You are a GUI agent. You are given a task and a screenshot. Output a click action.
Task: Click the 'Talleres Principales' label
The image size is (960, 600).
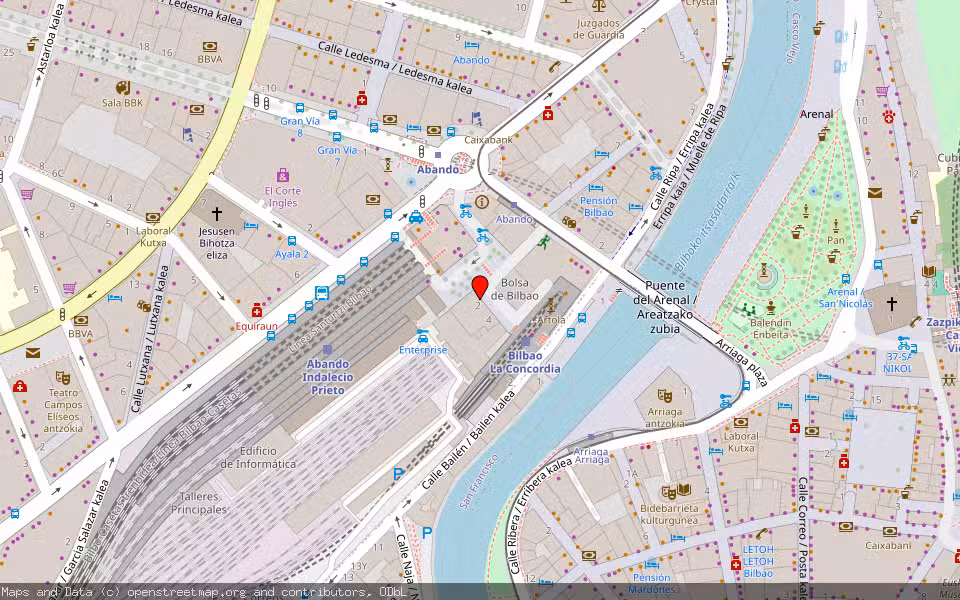click(198, 503)
